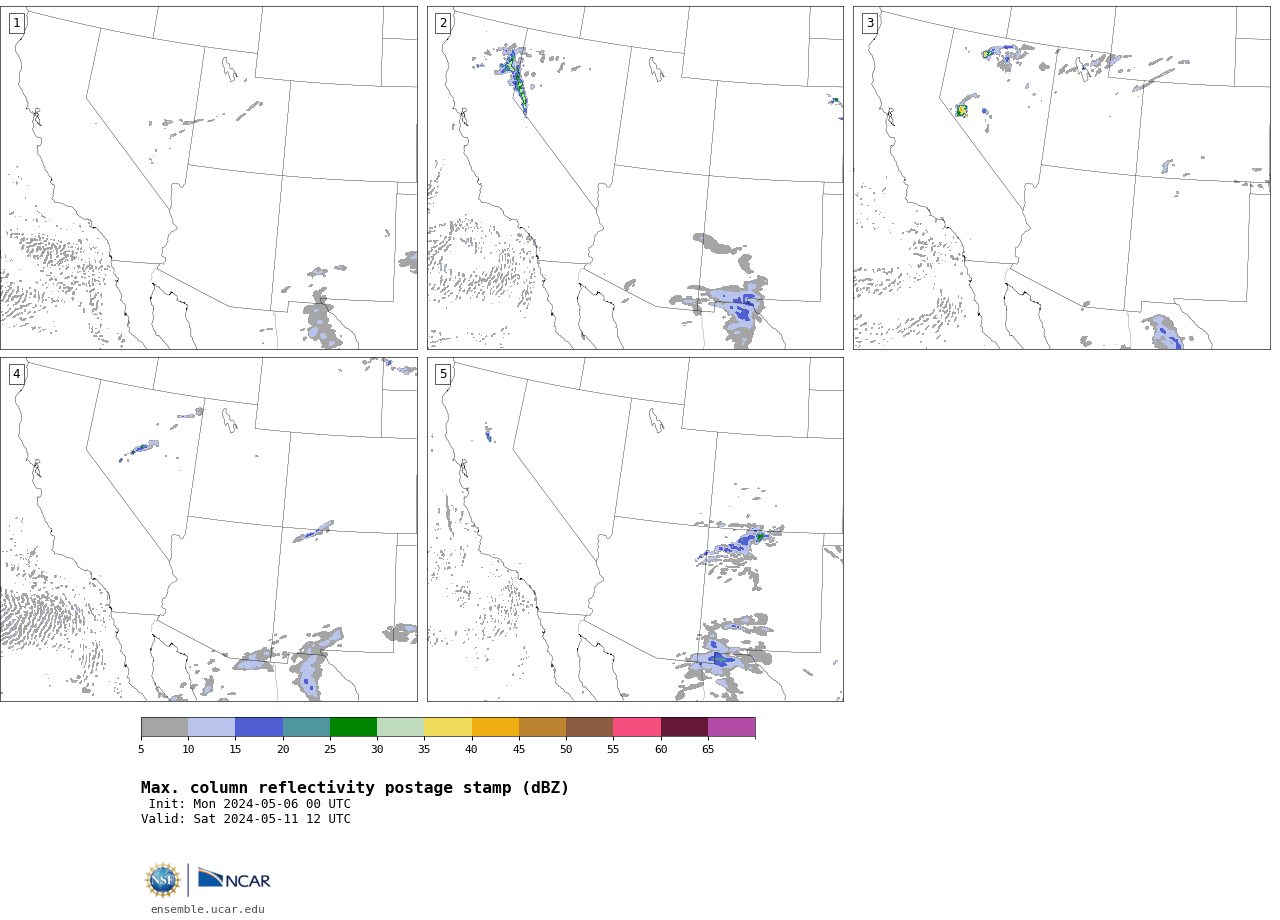Click the Max. column reflectivity title

355,788
